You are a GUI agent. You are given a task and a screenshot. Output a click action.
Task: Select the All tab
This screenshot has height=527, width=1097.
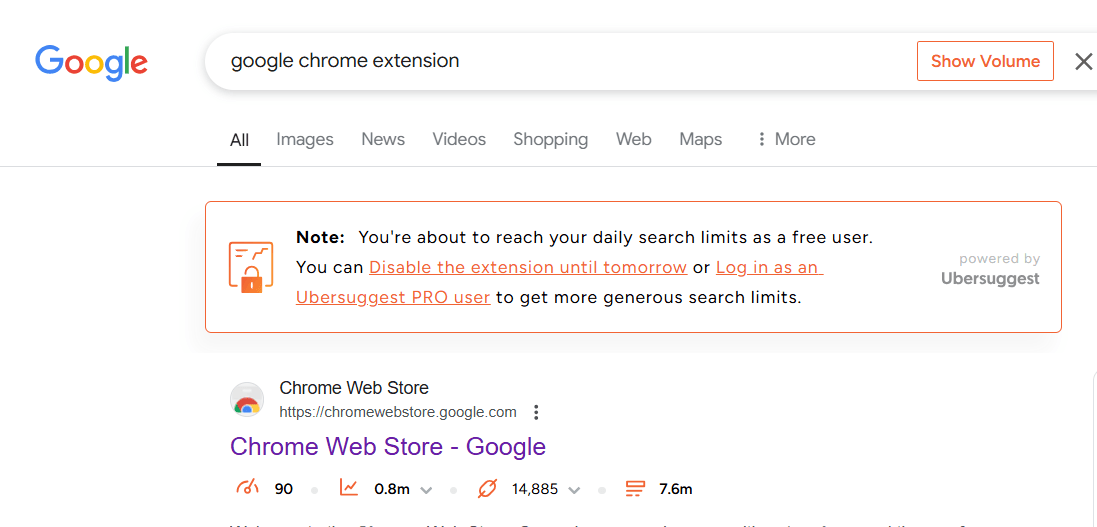coord(239,140)
